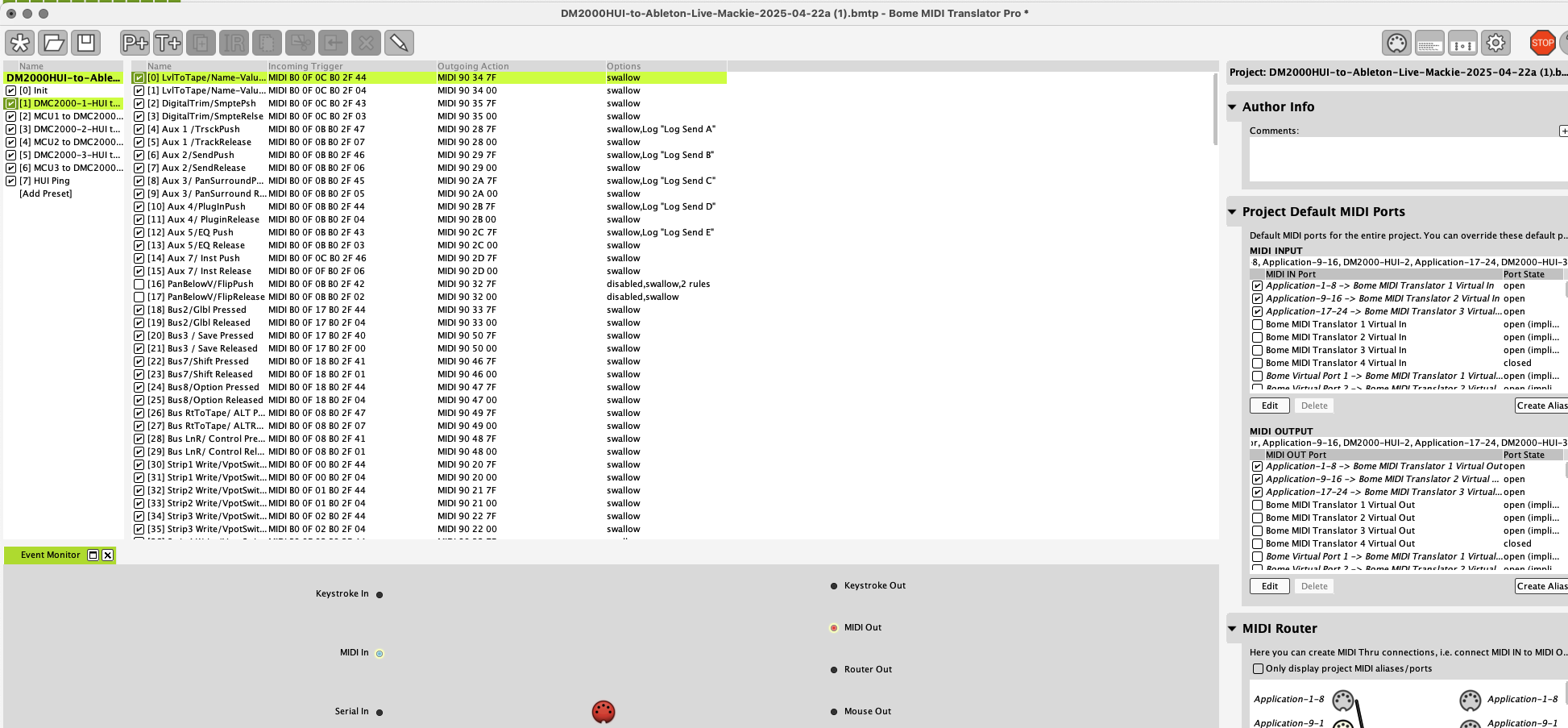Select the DM2000HUI-to-Able project row

point(64,78)
